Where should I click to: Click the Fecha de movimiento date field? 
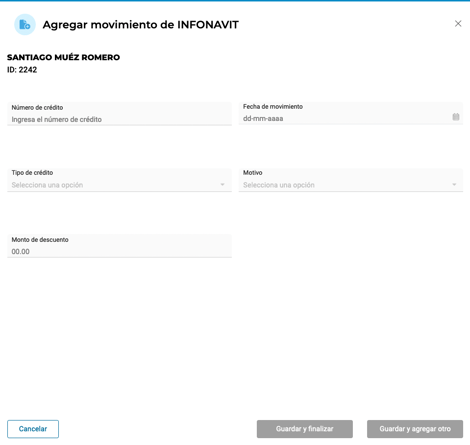[351, 114]
